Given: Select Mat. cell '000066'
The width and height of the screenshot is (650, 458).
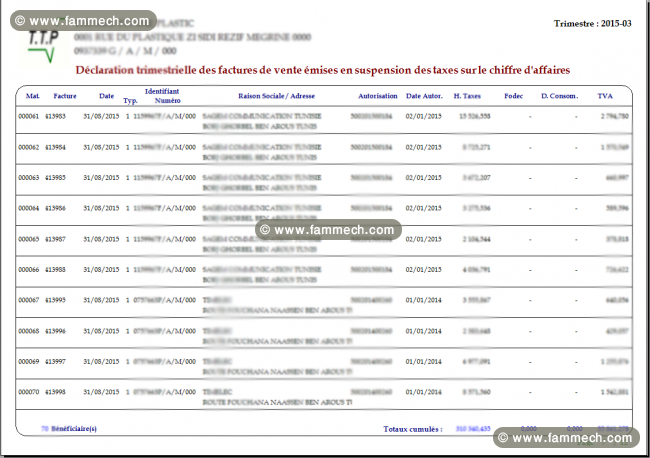Looking at the screenshot, I should [29, 270].
